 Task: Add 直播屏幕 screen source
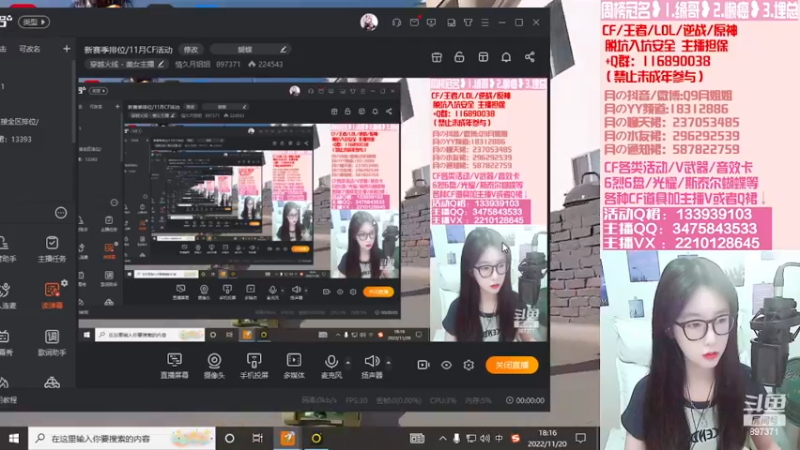point(174,365)
